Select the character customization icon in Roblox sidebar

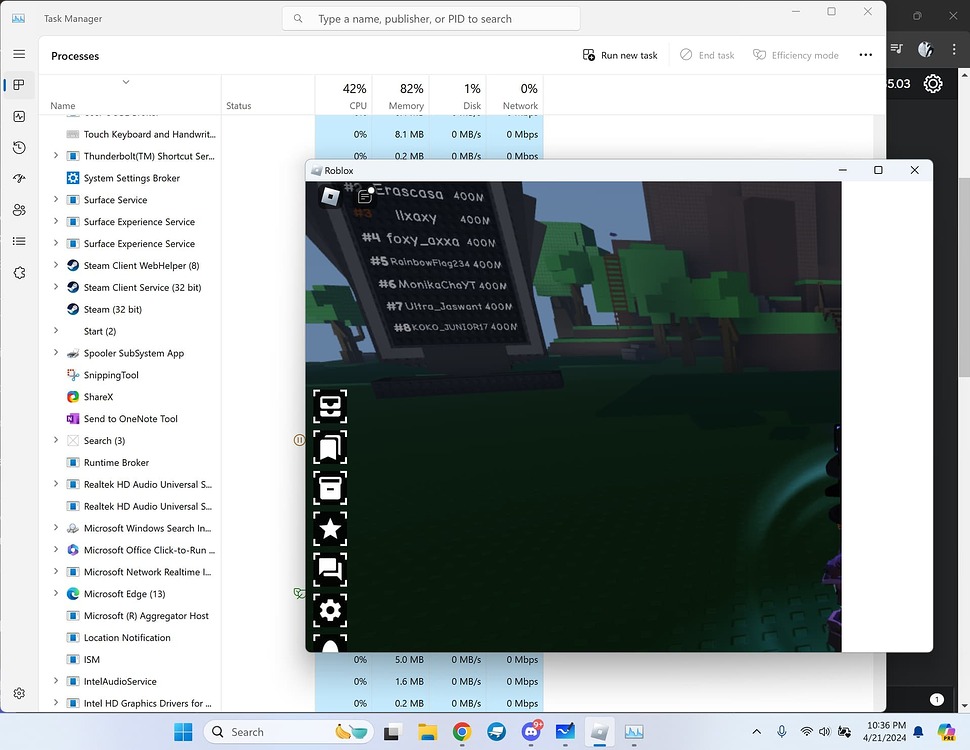coord(330,405)
